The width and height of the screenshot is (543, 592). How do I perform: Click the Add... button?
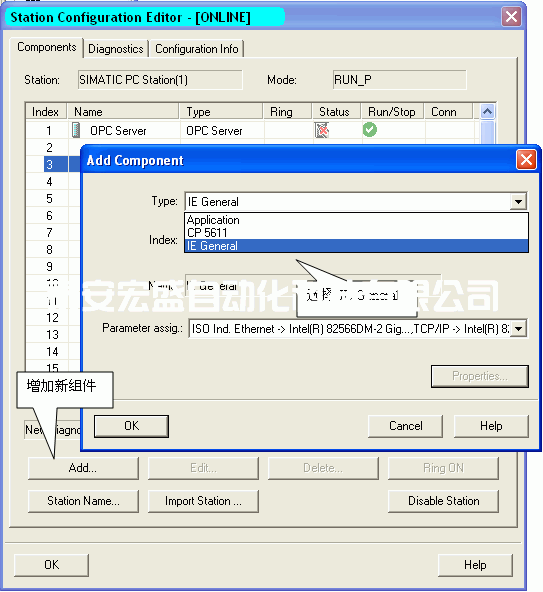tap(83, 468)
